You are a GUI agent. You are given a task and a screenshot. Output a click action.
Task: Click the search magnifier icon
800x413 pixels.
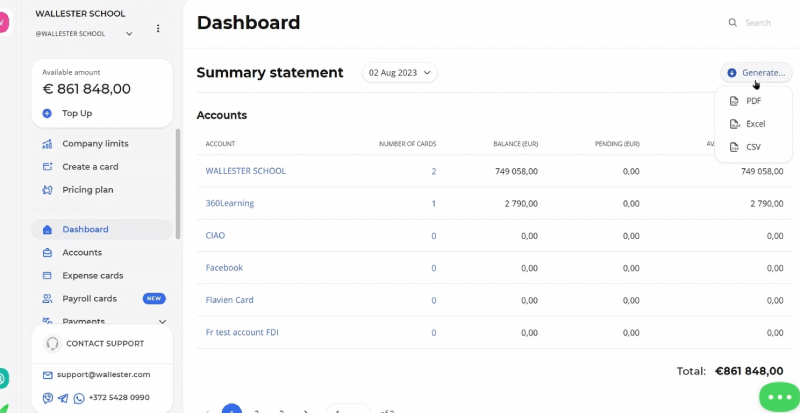pyautogui.click(x=733, y=23)
